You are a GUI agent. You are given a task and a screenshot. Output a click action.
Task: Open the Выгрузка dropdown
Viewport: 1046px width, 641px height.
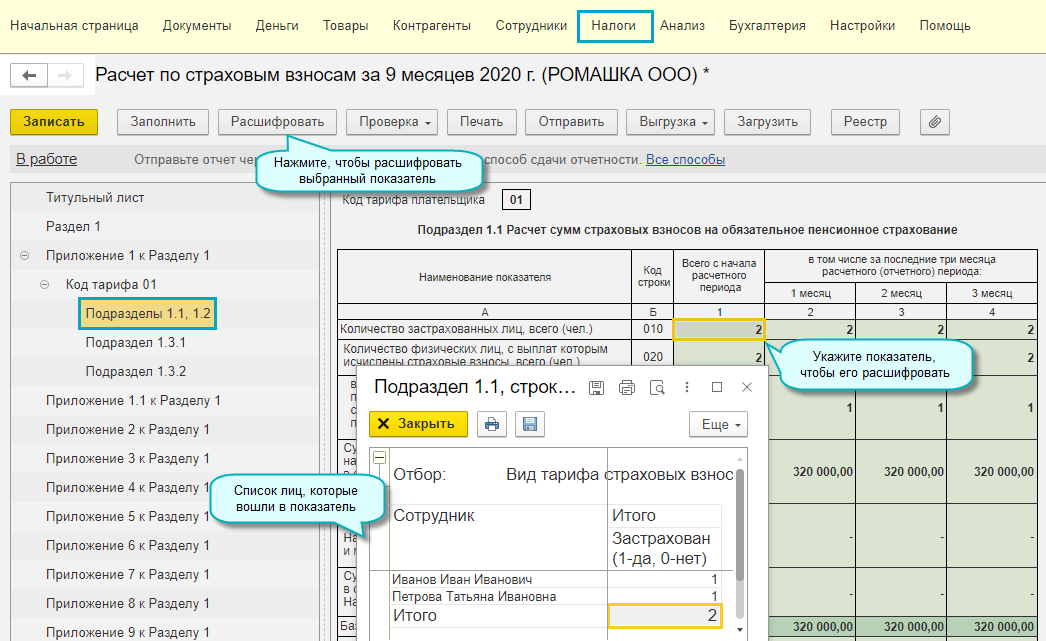(670, 122)
